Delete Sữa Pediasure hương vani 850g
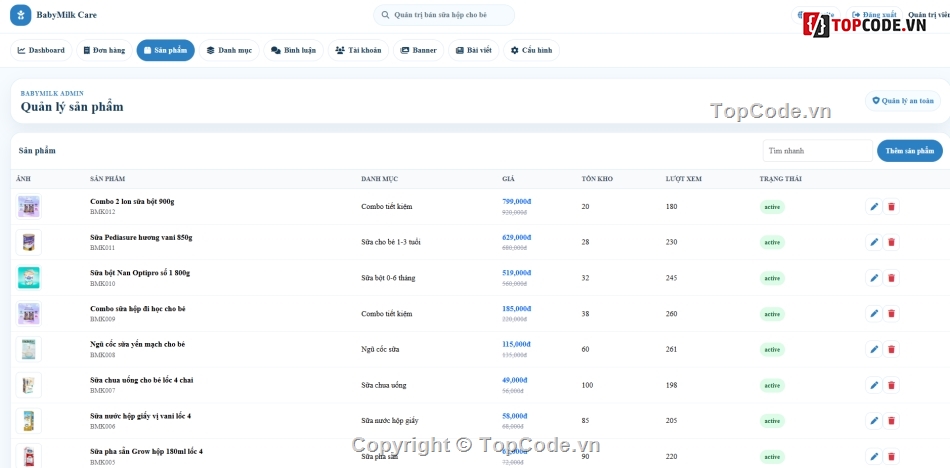 tap(891, 242)
